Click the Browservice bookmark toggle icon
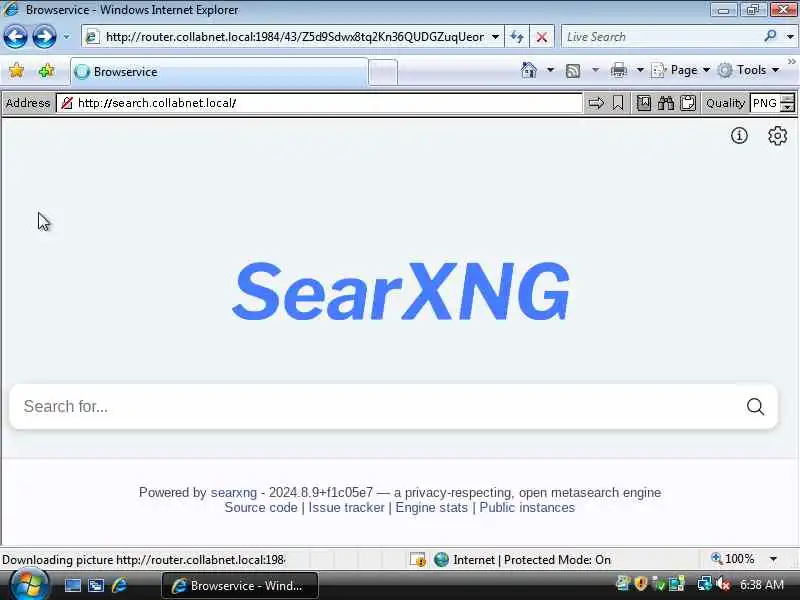 (x=618, y=103)
